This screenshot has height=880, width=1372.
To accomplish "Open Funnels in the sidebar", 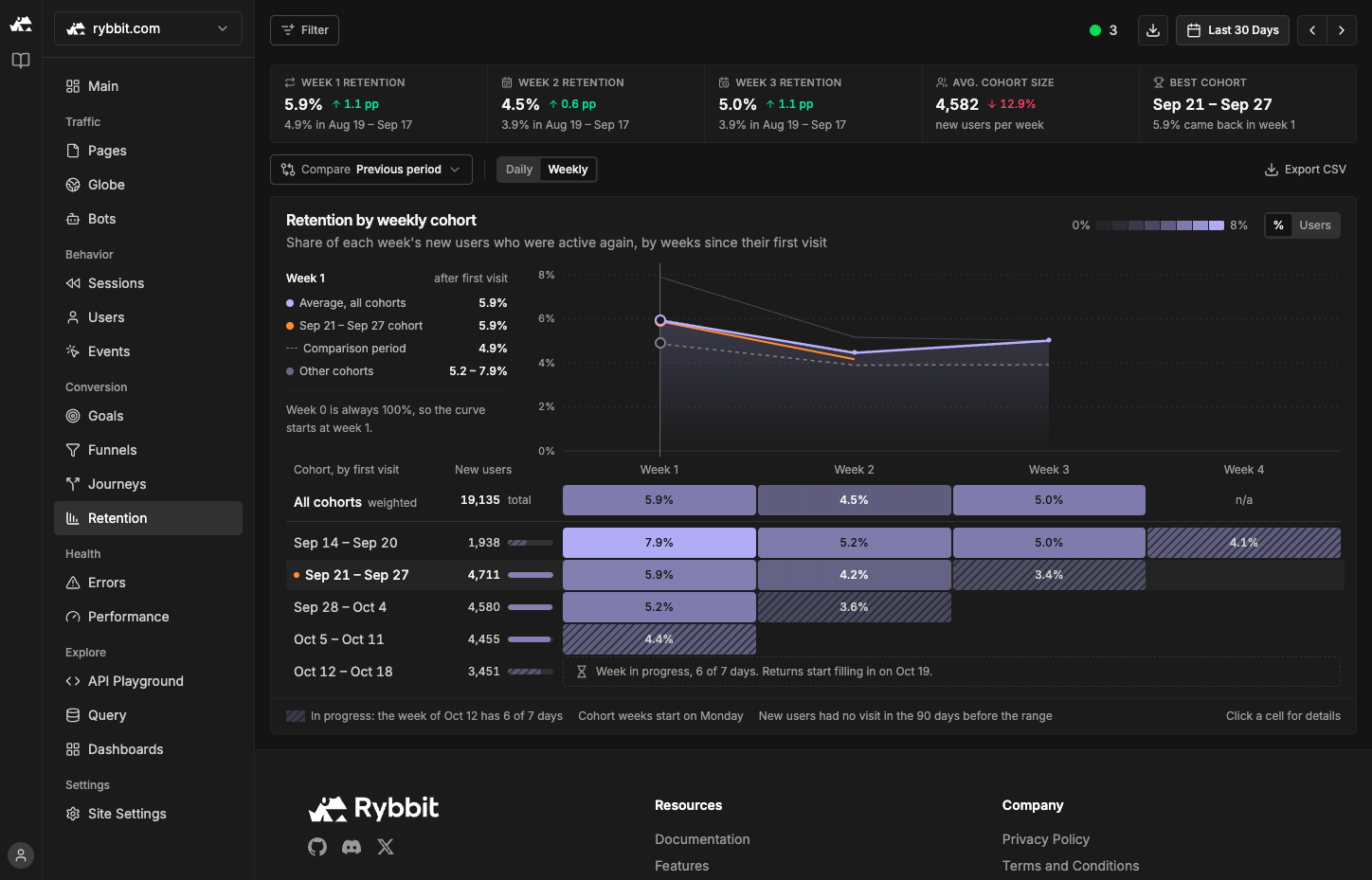I will [148, 450].
